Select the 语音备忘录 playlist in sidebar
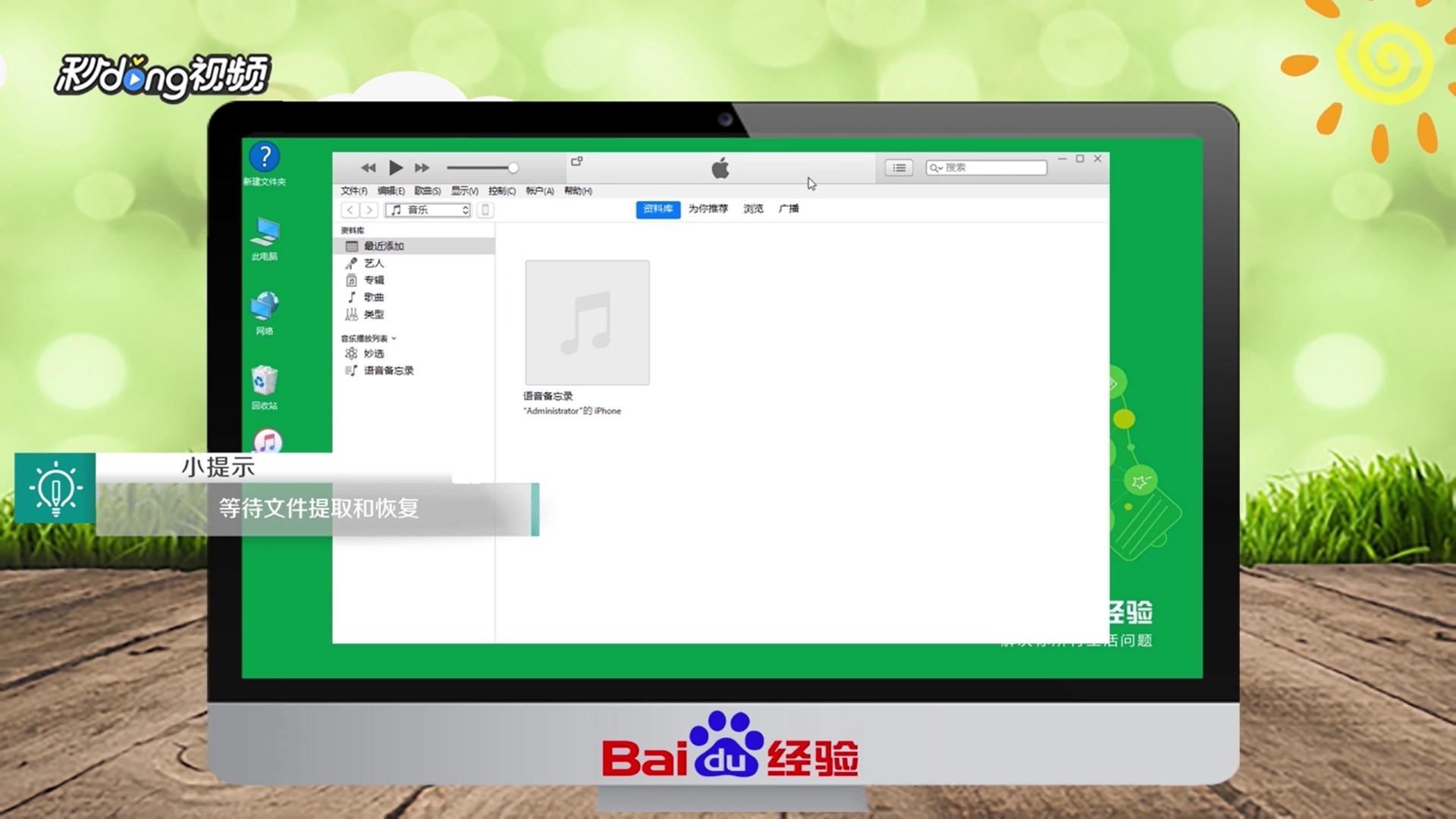 pyautogui.click(x=388, y=371)
